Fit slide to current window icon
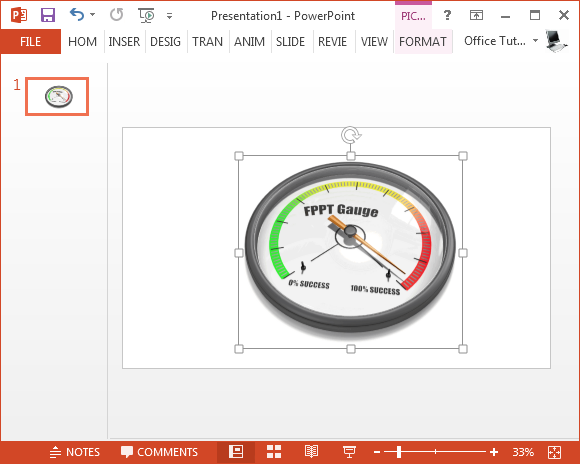Viewport: 580px width, 464px height. 554,452
